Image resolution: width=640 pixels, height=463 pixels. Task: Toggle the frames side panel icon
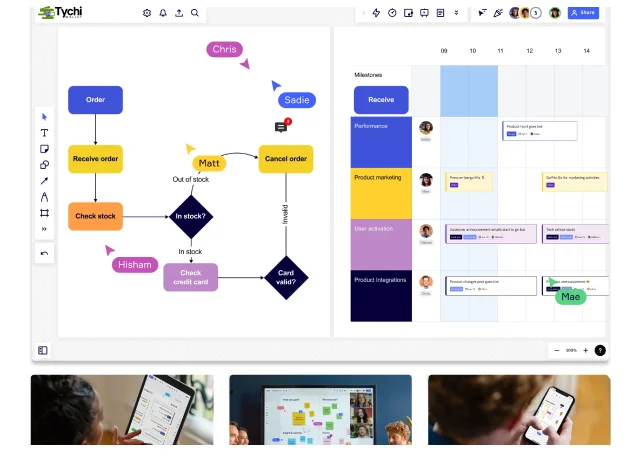coord(43,350)
